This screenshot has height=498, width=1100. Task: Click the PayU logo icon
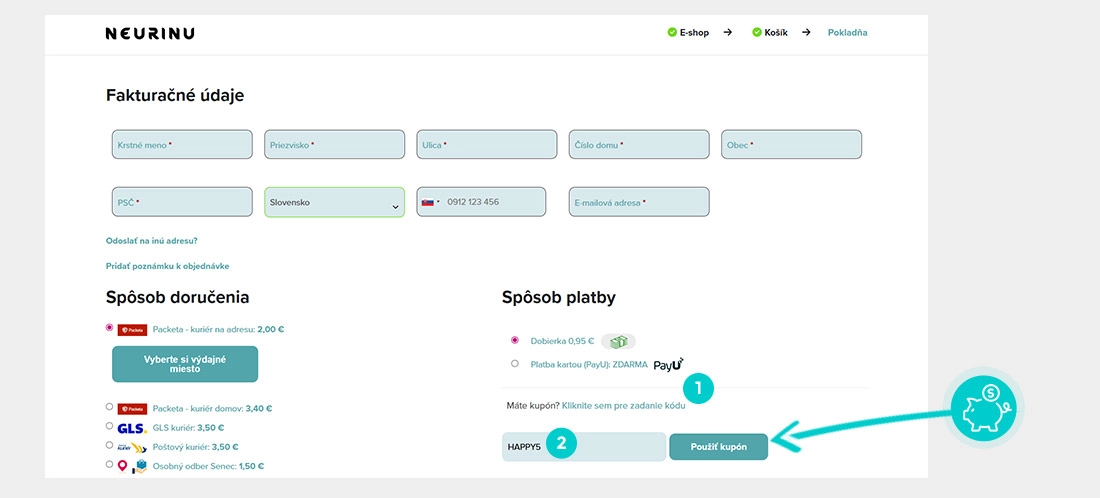coord(669,364)
